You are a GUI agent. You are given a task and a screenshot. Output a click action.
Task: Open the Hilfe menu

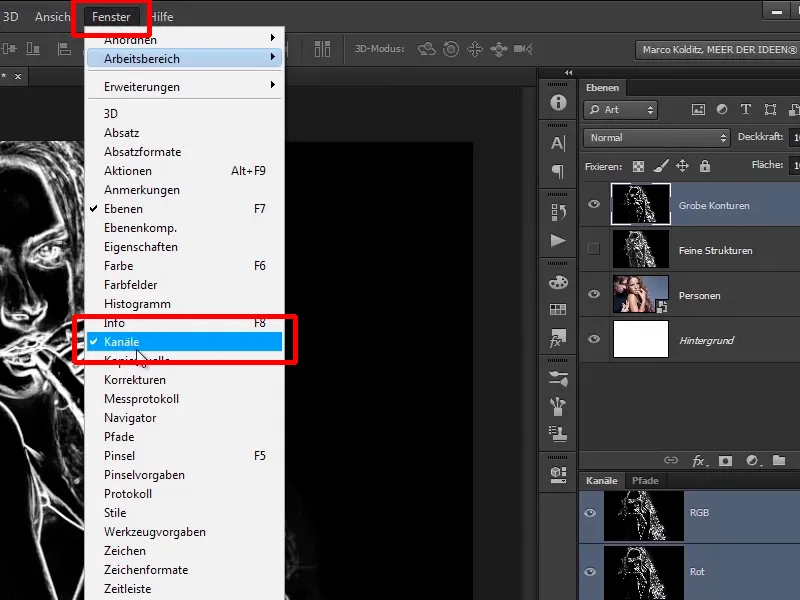point(162,17)
